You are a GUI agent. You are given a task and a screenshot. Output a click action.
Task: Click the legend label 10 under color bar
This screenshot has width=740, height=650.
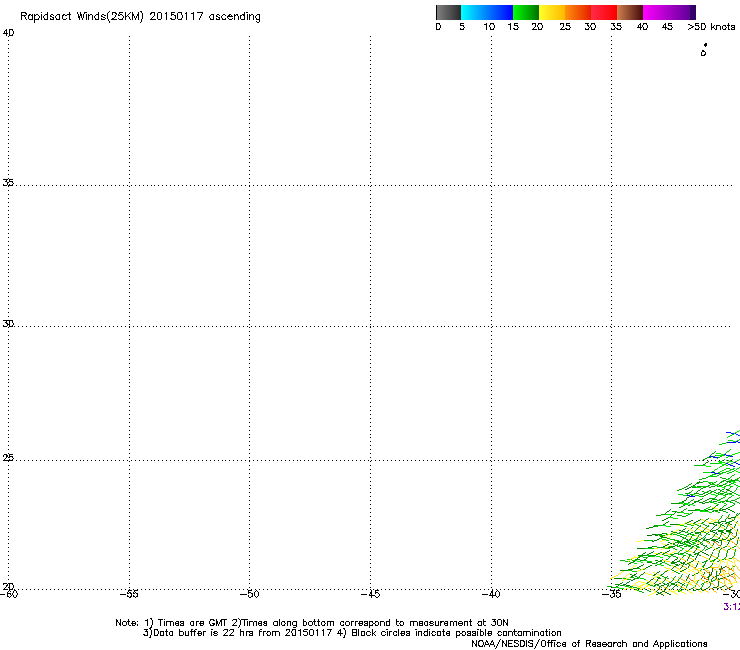click(489, 27)
